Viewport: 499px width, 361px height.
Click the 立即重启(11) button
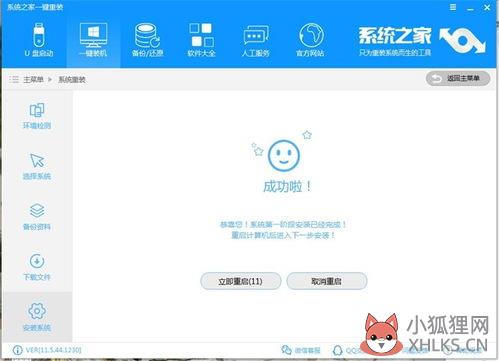tap(241, 281)
